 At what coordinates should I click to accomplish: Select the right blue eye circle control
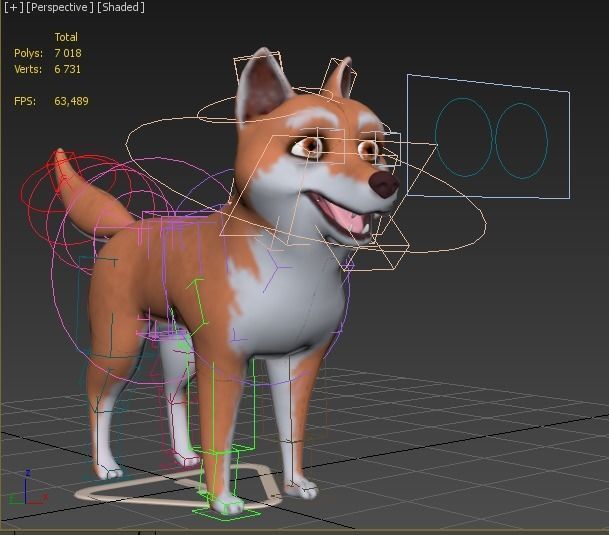tap(522, 141)
